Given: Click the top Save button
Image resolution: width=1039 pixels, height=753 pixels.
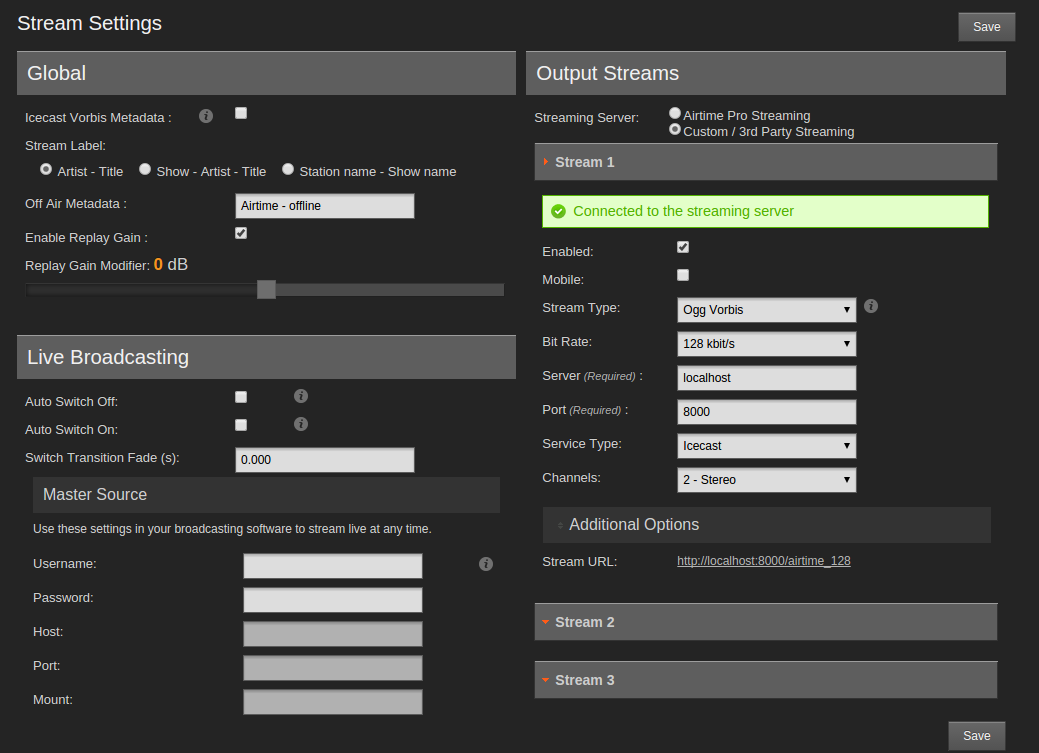Looking at the screenshot, I should click(987, 27).
